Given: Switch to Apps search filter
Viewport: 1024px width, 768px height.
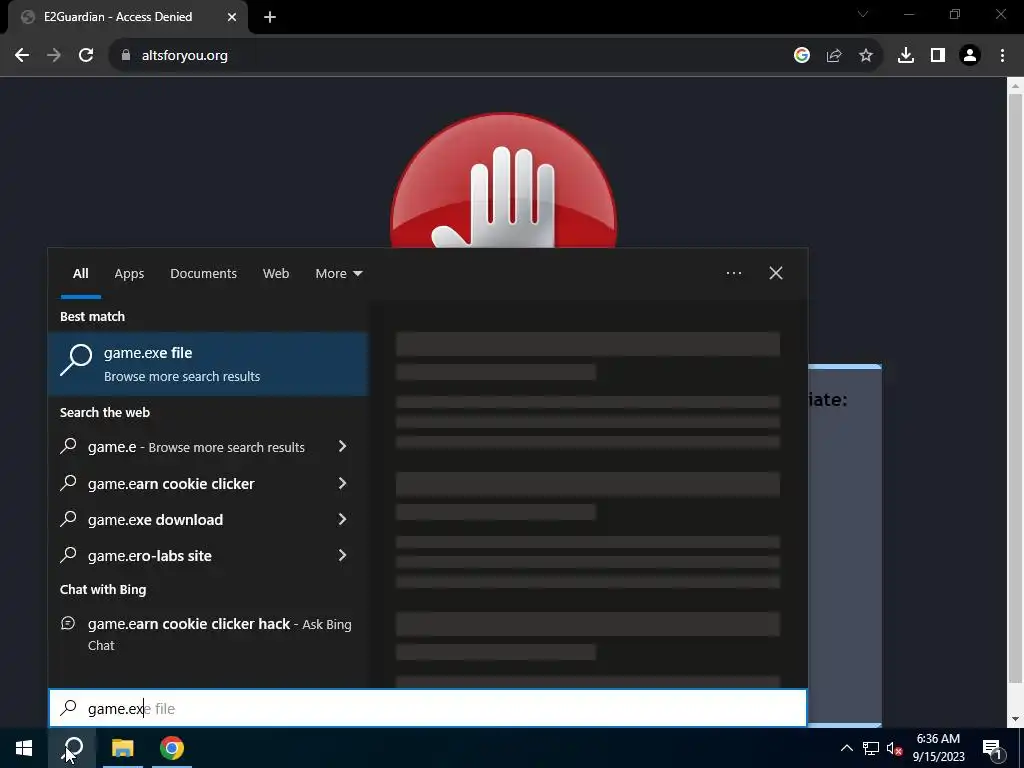Looking at the screenshot, I should (129, 274).
